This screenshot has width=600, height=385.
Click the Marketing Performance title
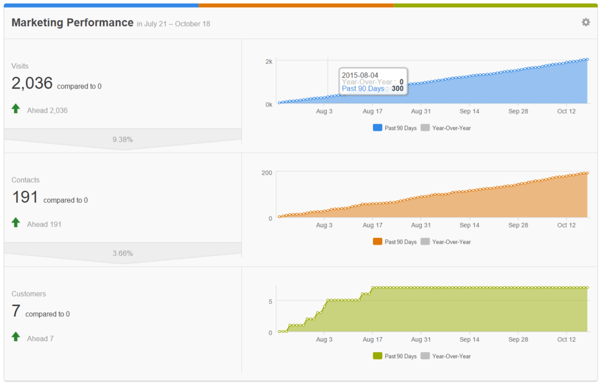pos(72,23)
